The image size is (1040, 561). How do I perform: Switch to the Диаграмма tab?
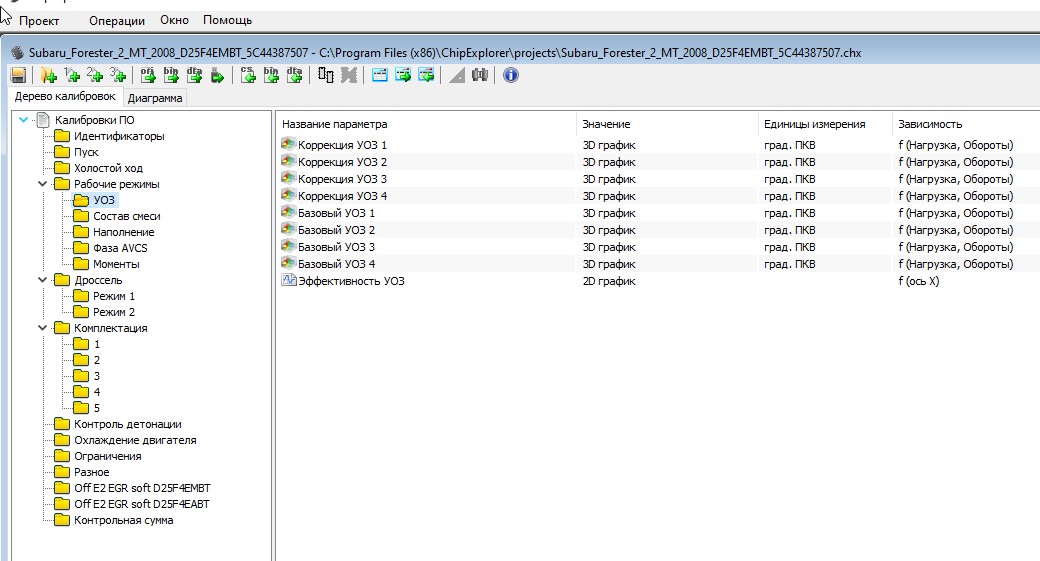click(155, 98)
